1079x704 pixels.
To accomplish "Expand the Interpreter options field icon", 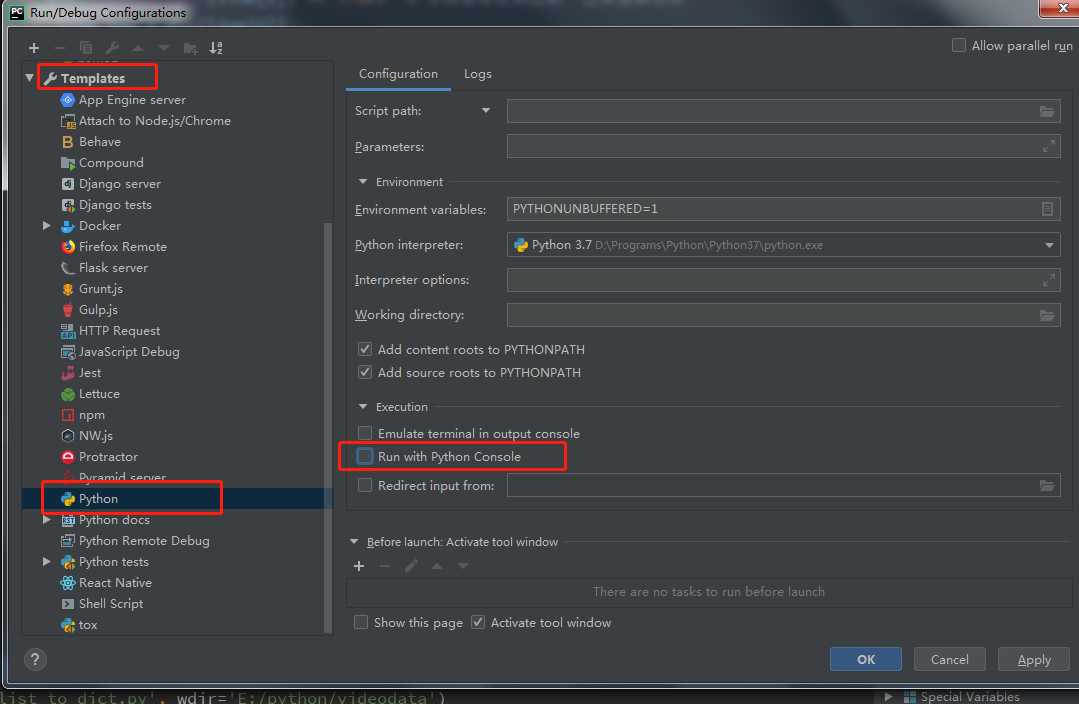I will (1048, 279).
